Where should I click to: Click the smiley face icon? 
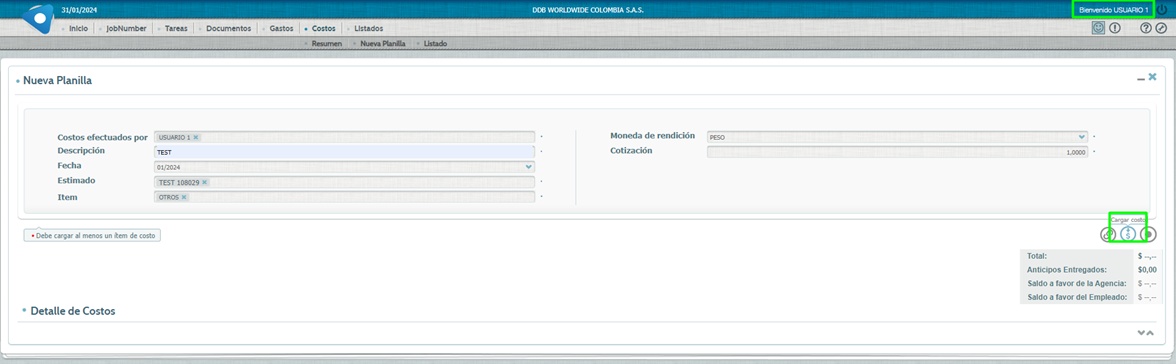1099,29
